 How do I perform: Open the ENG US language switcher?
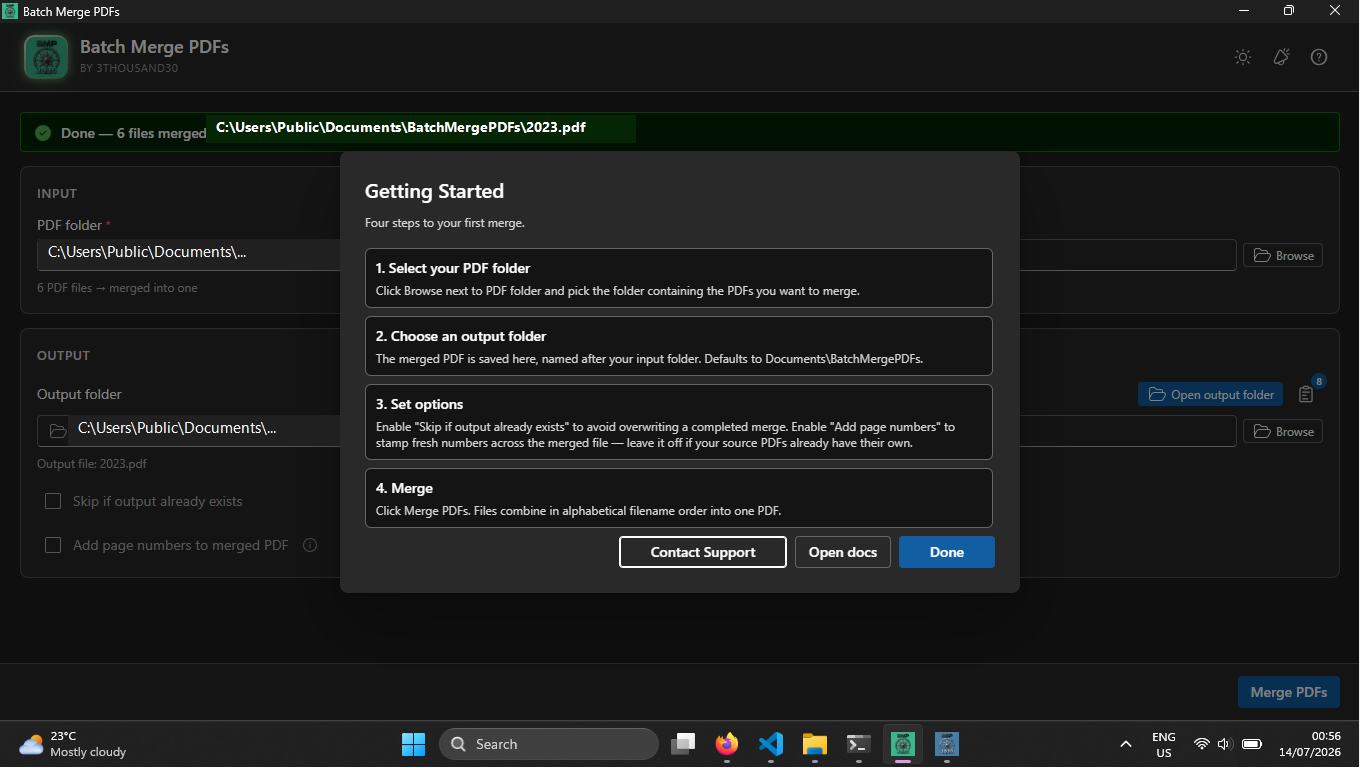coord(1164,744)
